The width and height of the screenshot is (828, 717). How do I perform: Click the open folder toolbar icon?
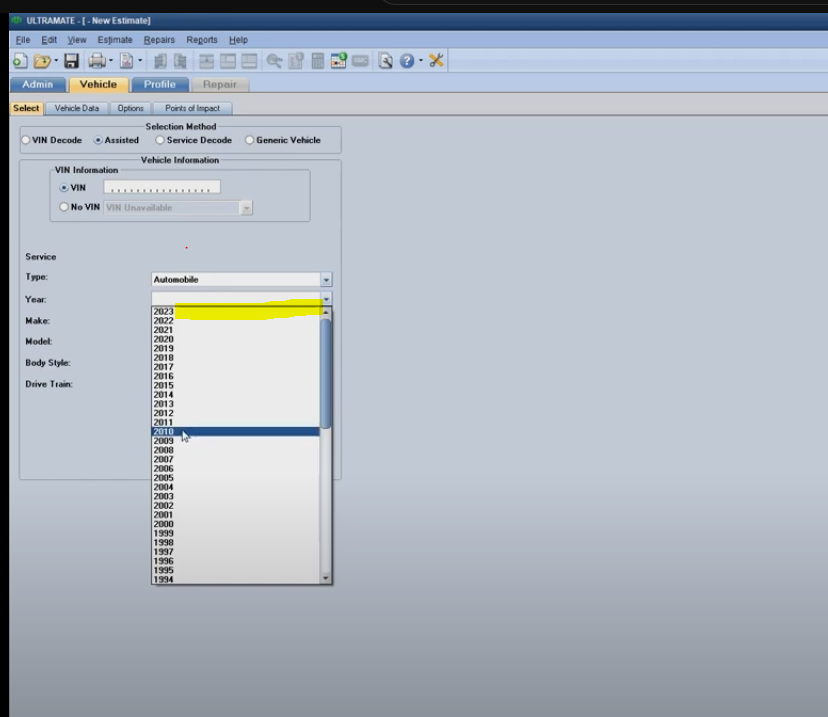[x=42, y=62]
